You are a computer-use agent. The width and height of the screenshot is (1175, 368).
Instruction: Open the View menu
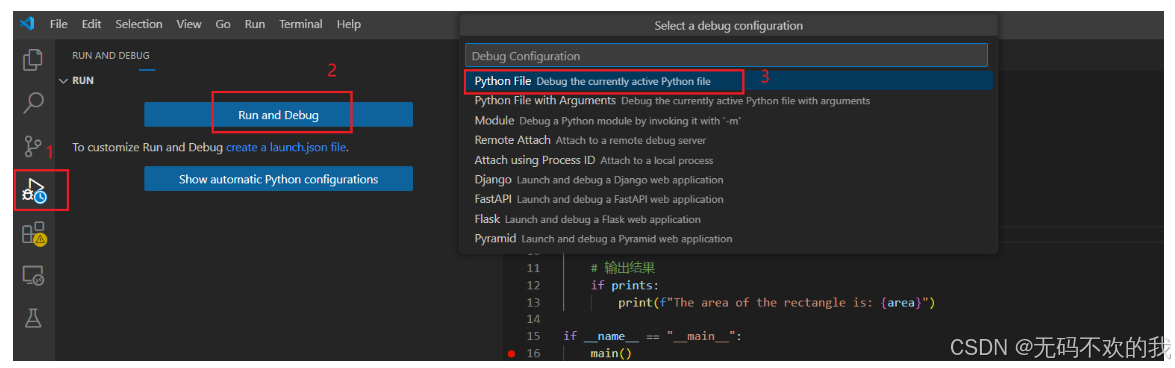189,24
